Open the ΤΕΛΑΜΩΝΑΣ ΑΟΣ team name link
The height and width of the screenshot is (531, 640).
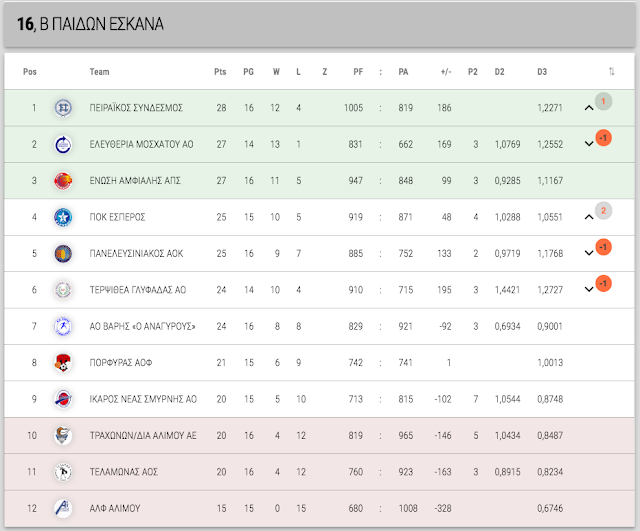click(x=124, y=472)
